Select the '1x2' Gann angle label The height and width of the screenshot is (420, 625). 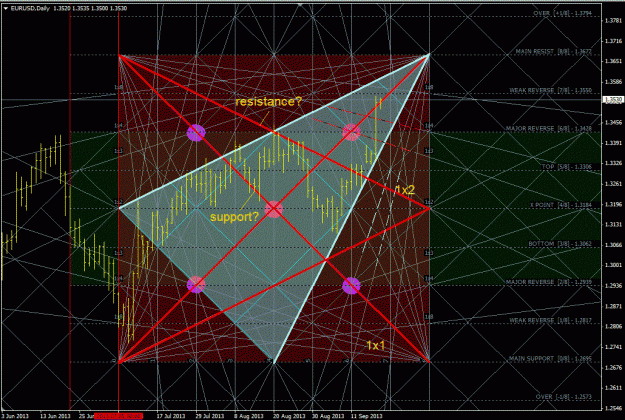[x=405, y=190]
